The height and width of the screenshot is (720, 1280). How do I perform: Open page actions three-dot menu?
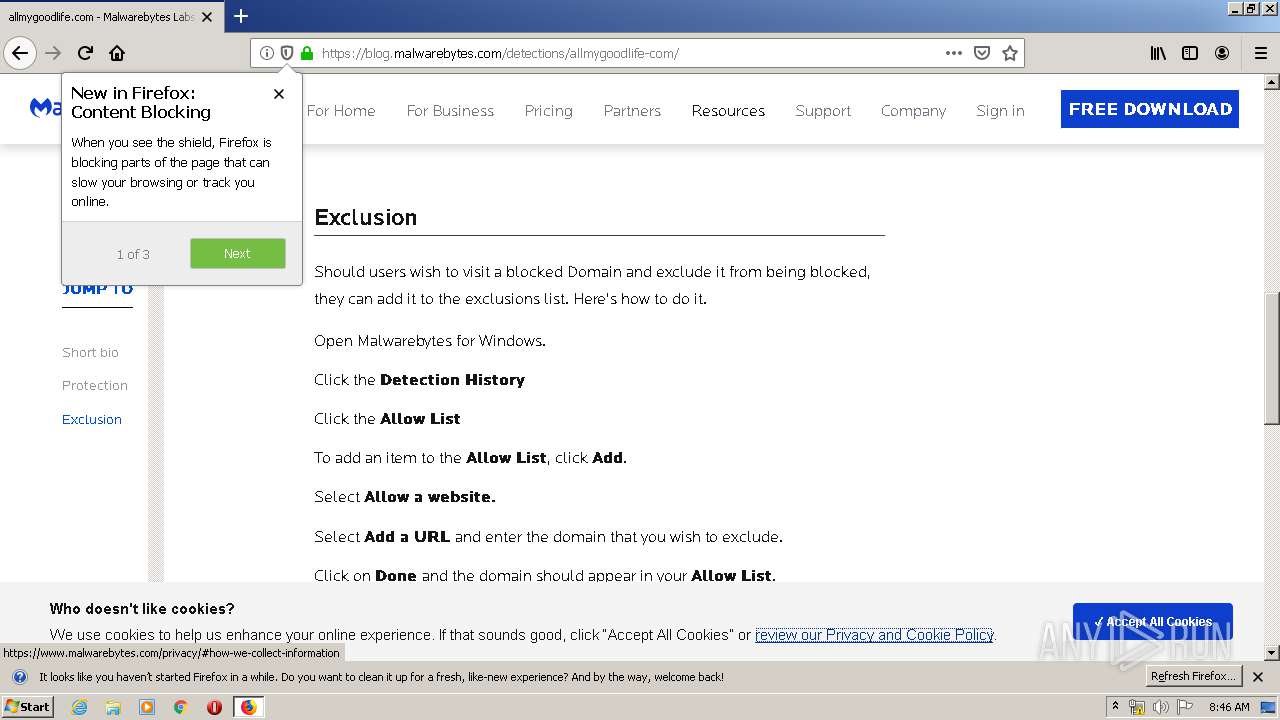coord(954,53)
